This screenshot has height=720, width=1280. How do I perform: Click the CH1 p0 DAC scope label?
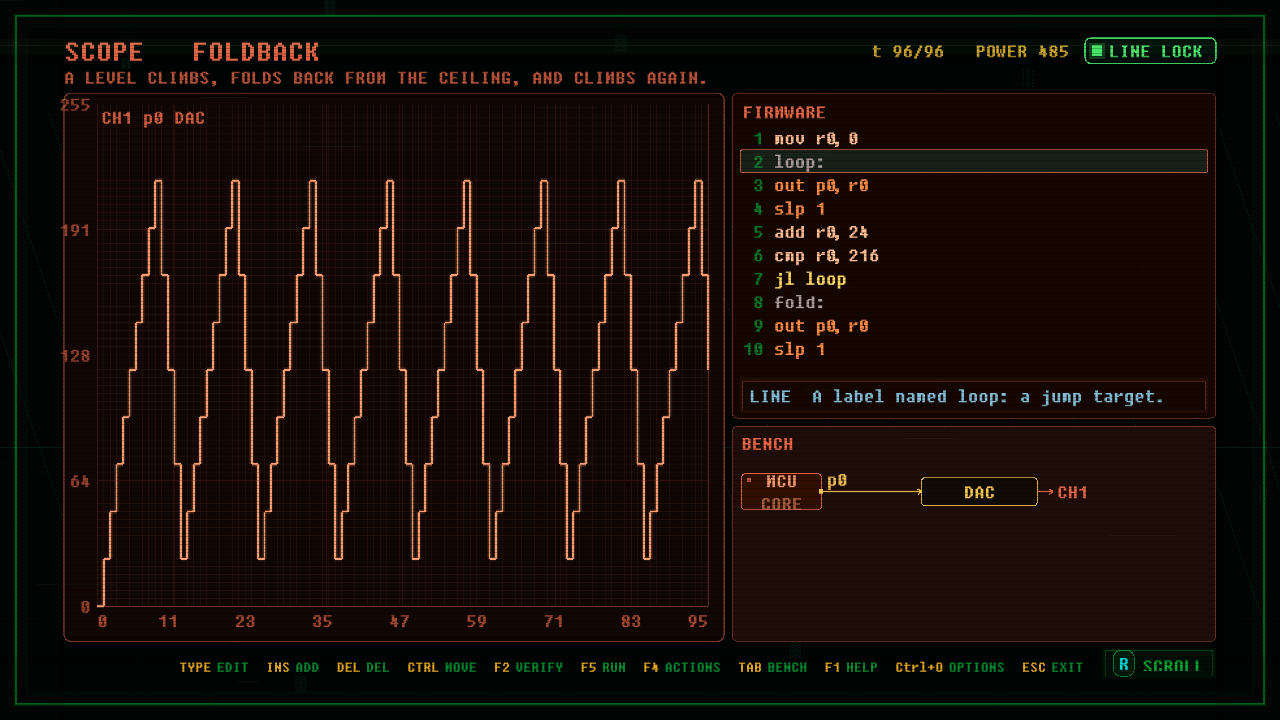pos(153,118)
